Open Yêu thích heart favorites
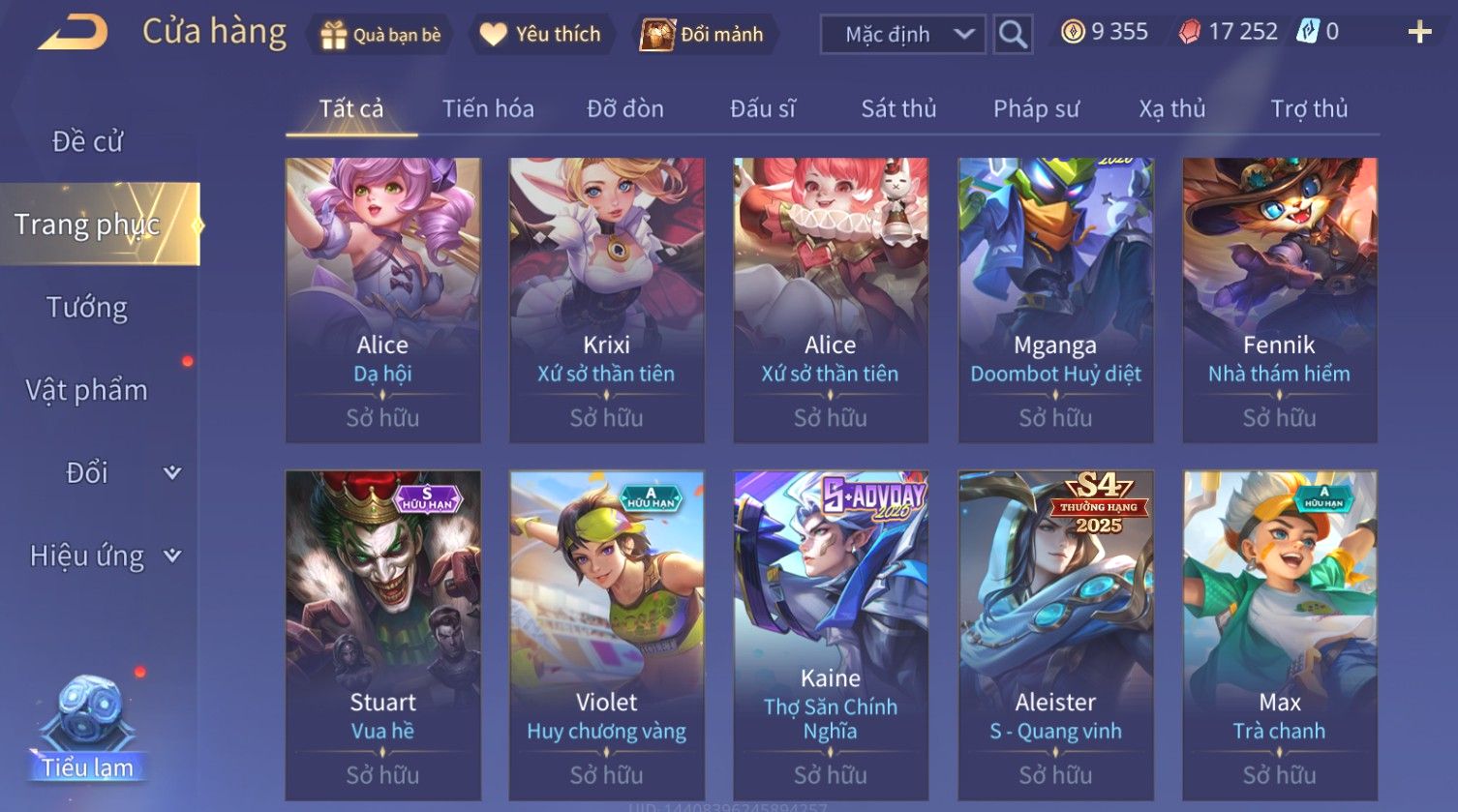 point(493,35)
